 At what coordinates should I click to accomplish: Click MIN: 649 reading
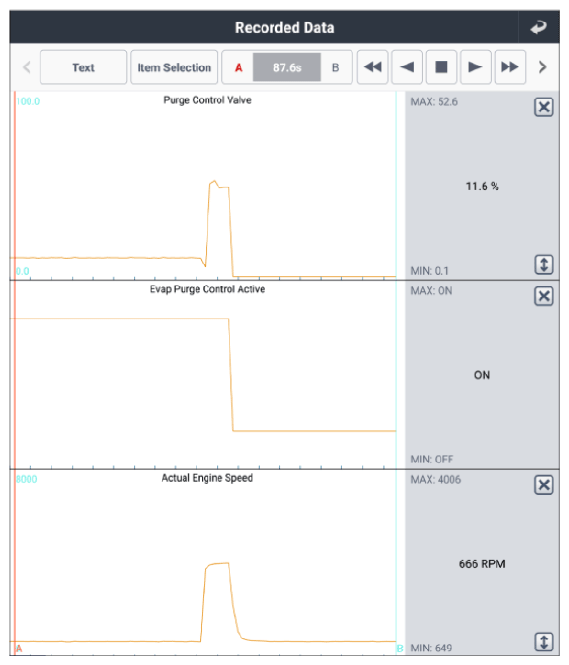[x=431, y=648]
